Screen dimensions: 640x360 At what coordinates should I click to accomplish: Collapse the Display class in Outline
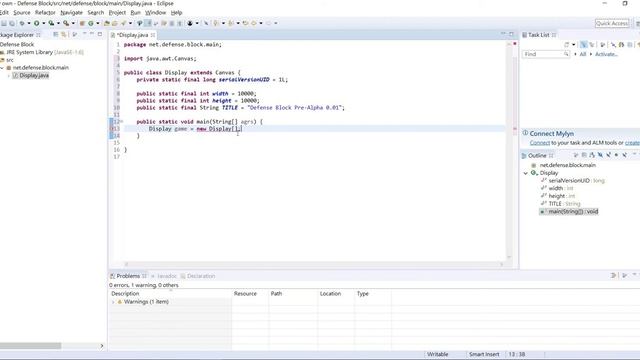[526, 173]
